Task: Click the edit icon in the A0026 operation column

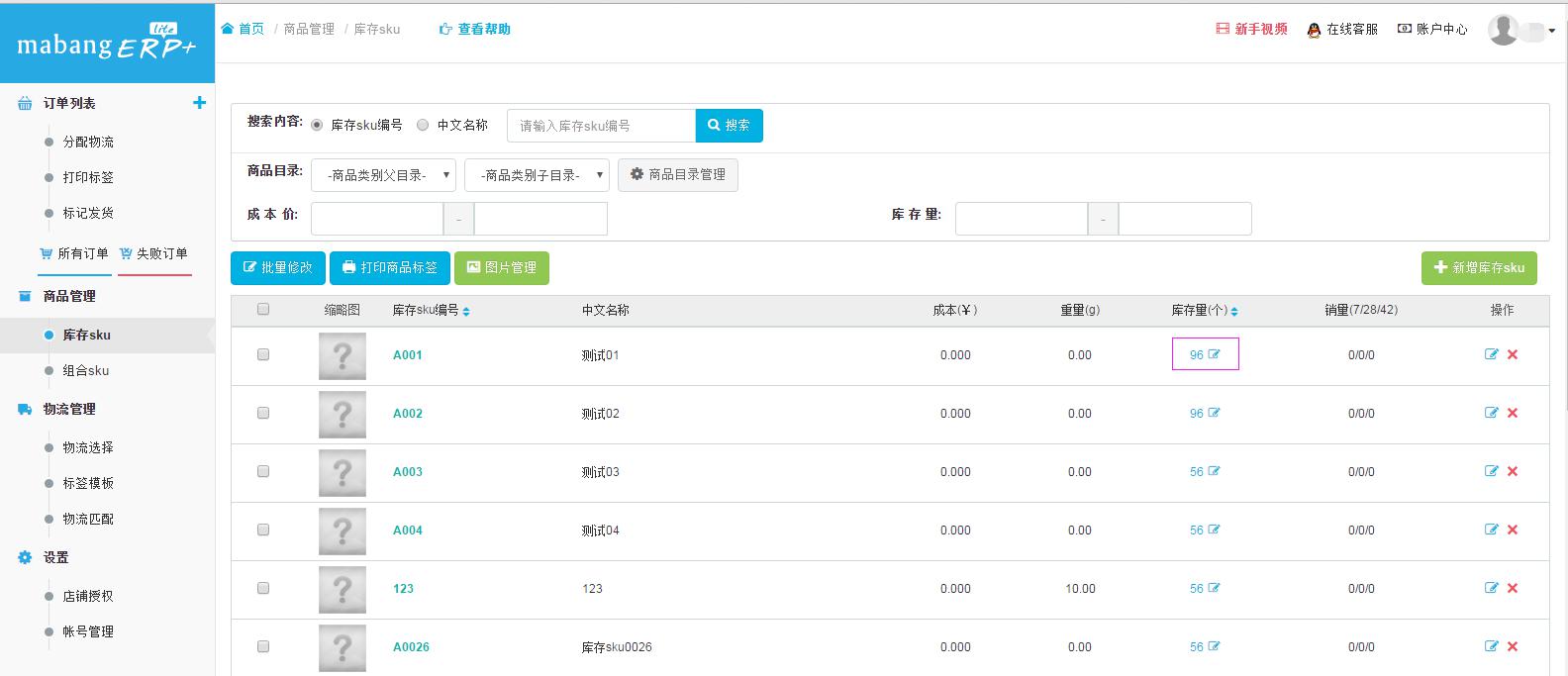Action: (x=1492, y=646)
